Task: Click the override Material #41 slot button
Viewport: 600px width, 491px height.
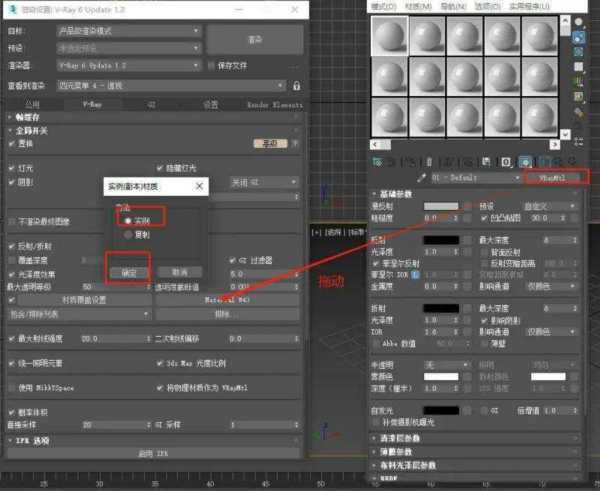Action: click(x=227, y=300)
